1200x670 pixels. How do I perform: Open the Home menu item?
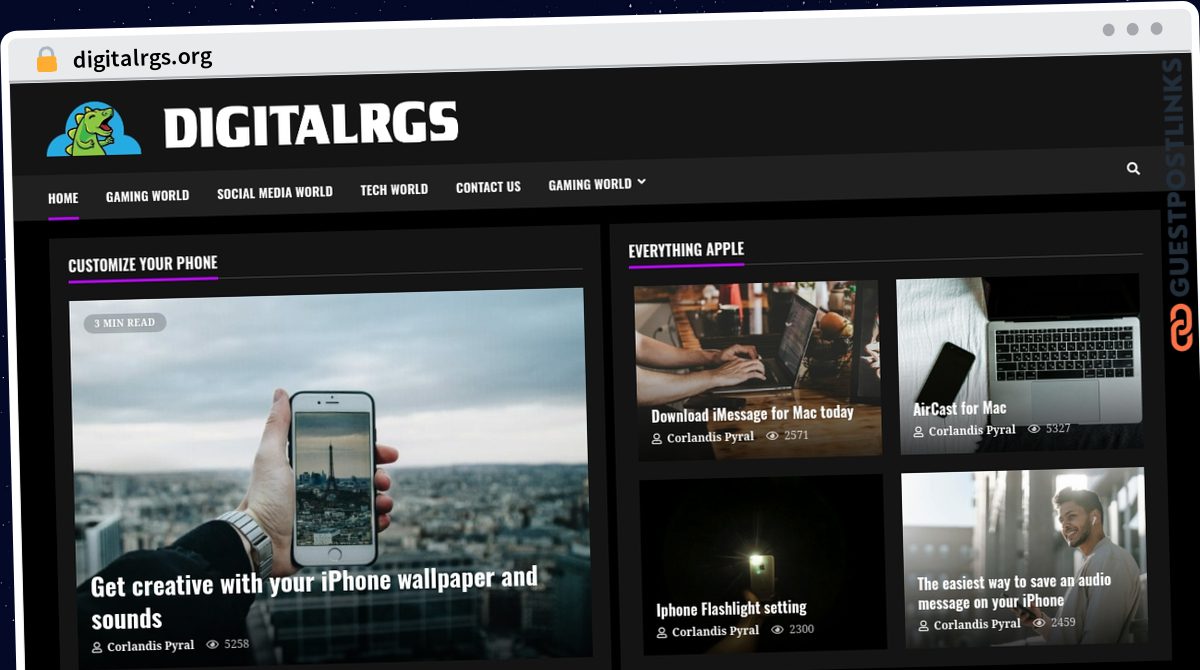point(63,198)
